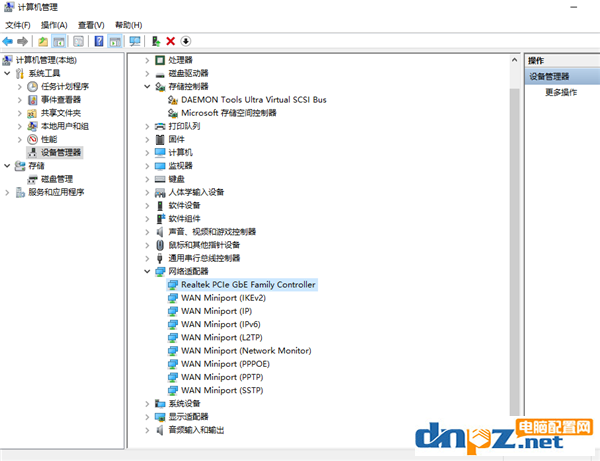This screenshot has height=461, width=600.
Task: Expand the 任务计划程序 node
Action: [x=20, y=86]
